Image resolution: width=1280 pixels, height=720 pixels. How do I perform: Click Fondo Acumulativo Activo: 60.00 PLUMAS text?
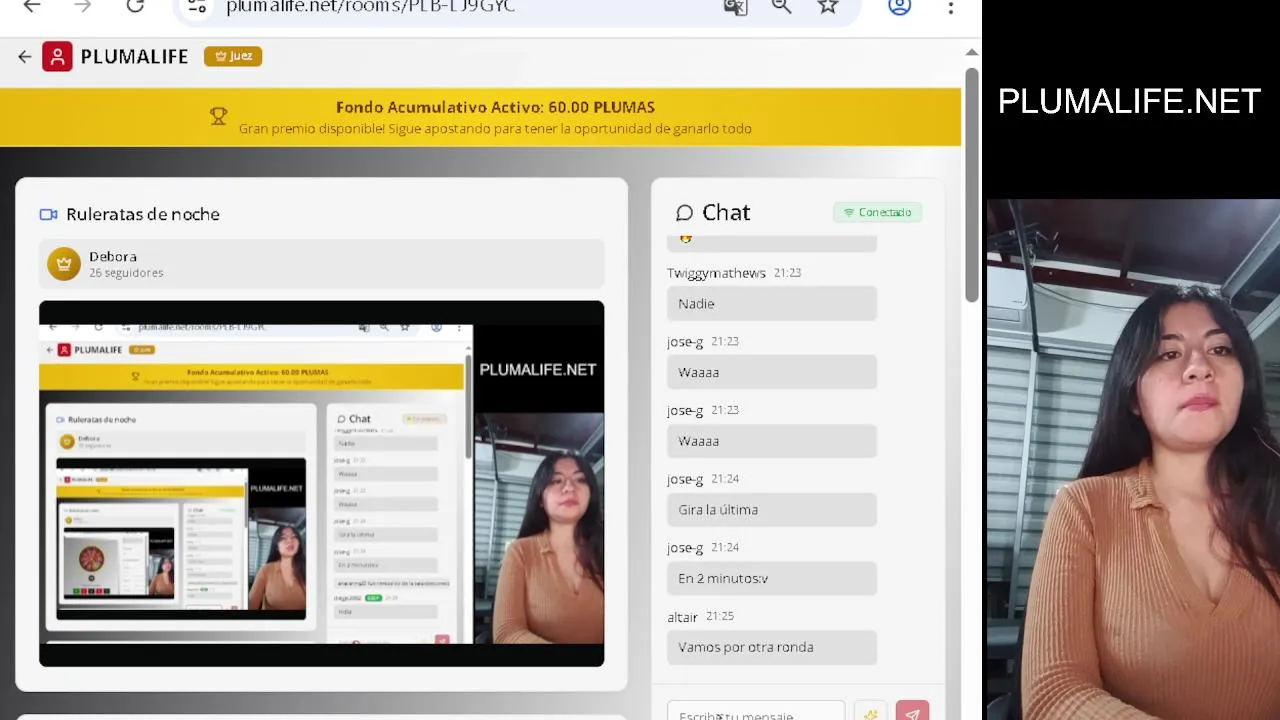click(x=495, y=107)
